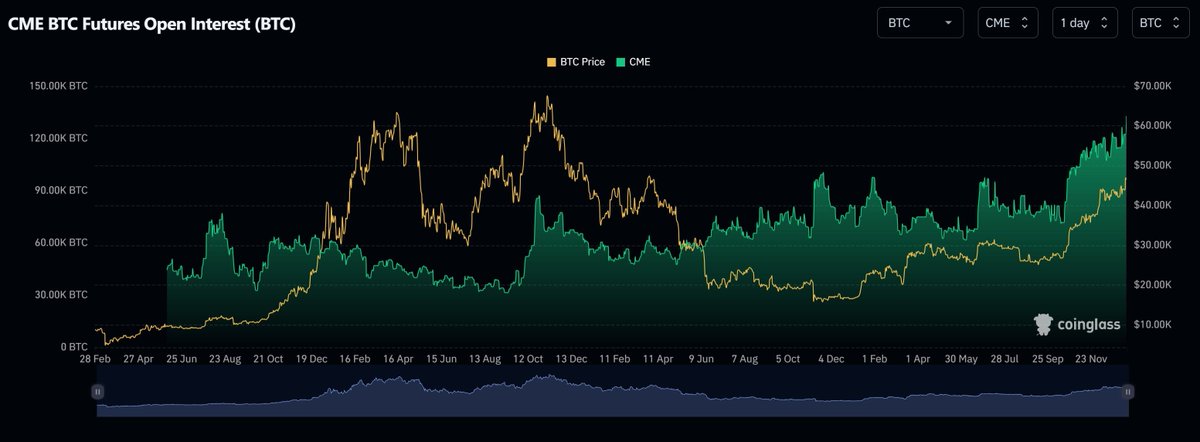Click the $30.00K price axis label
Image resolution: width=1200 pixels, height=442 pixels.
point(1153,245)
